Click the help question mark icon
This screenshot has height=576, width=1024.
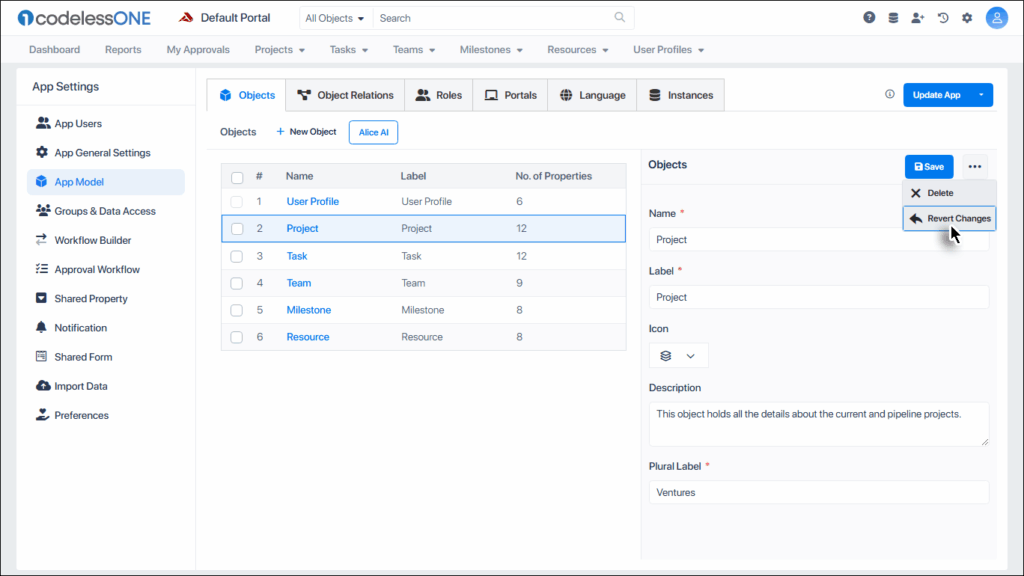point(869,18)
